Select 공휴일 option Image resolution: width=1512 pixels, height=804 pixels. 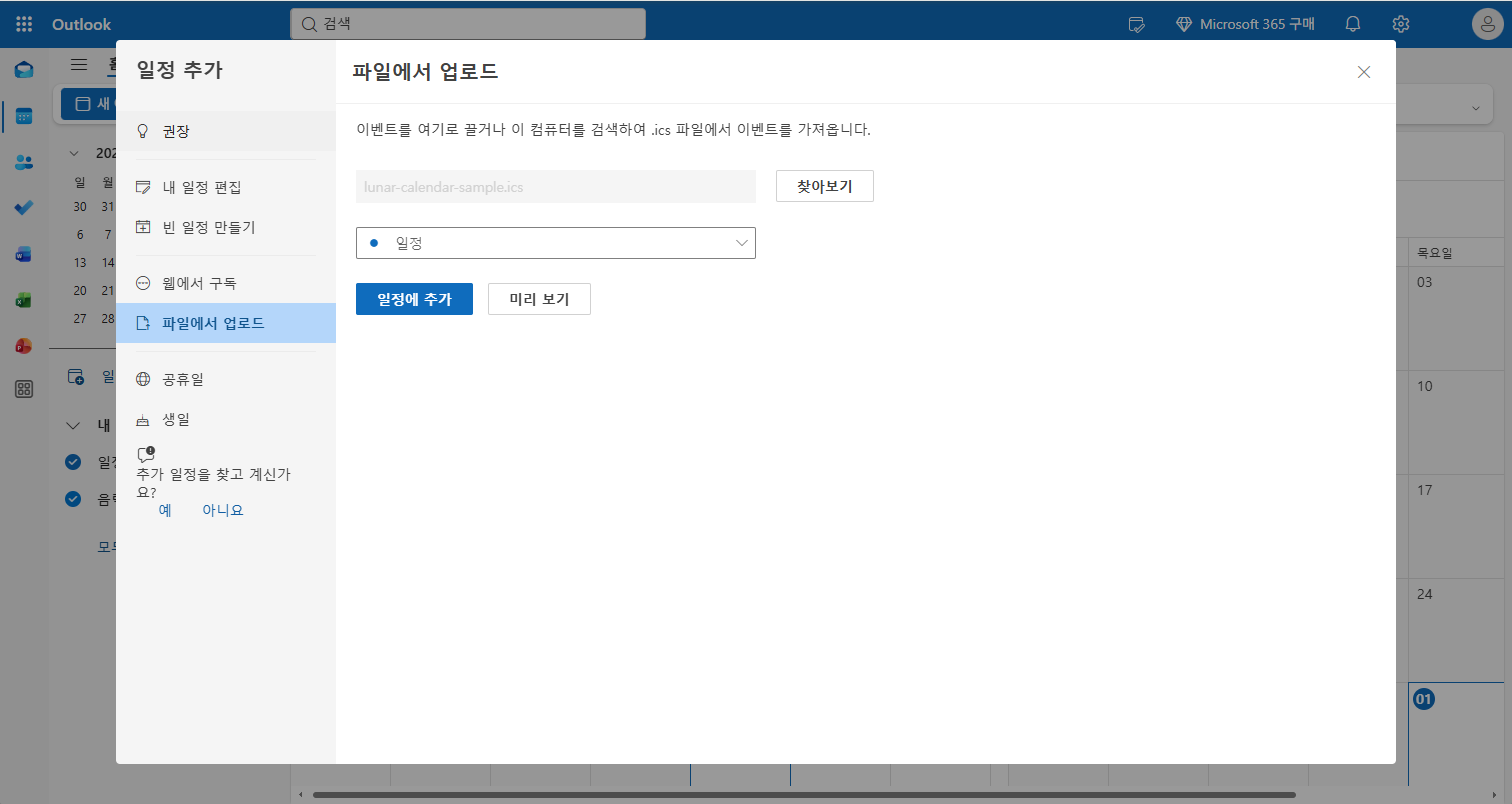(x=226, y=379)
